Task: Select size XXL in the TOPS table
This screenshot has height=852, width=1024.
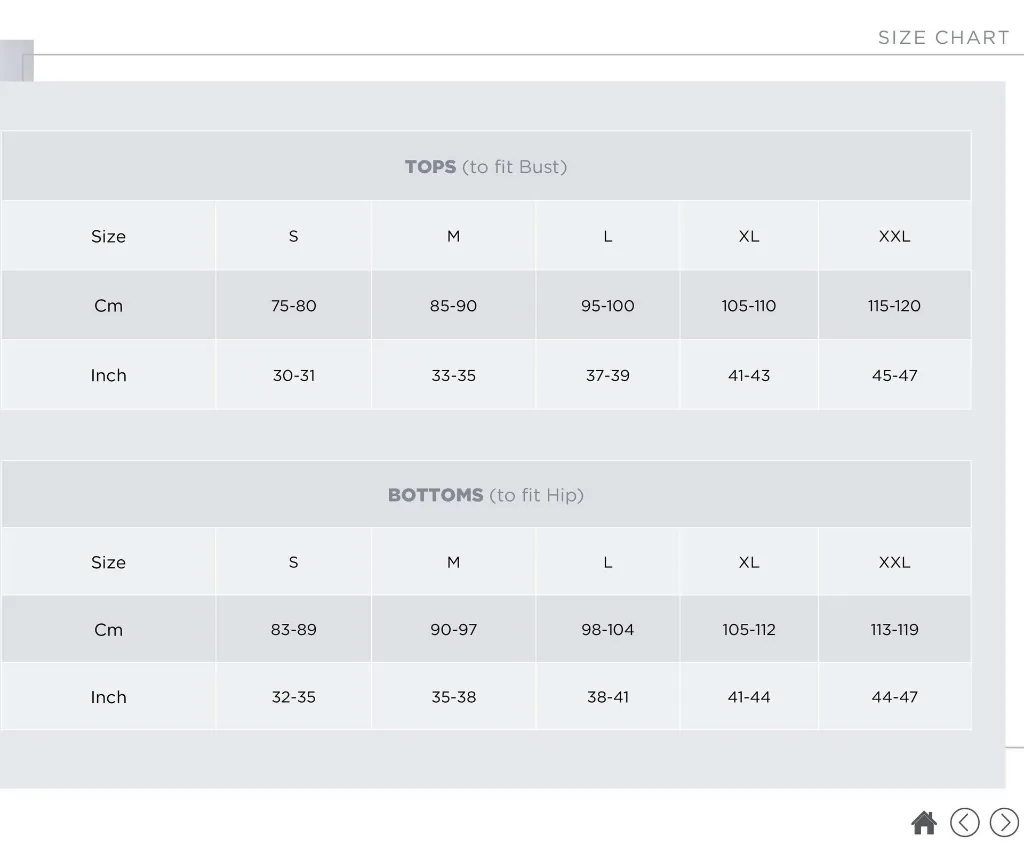Action: click(x=895, y=236)
